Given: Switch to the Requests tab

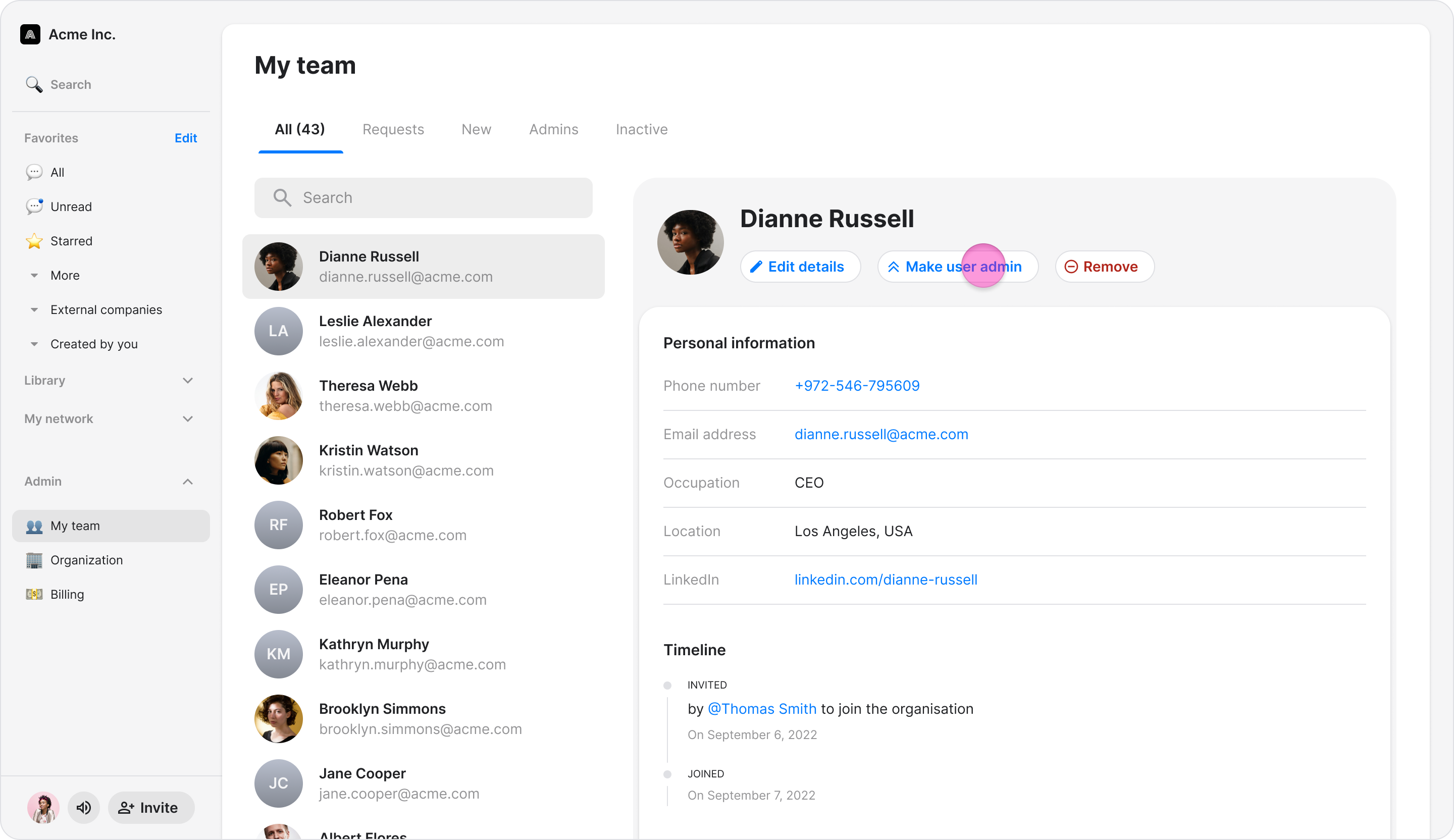Looking at the screenshot, I should click(393, 129).
